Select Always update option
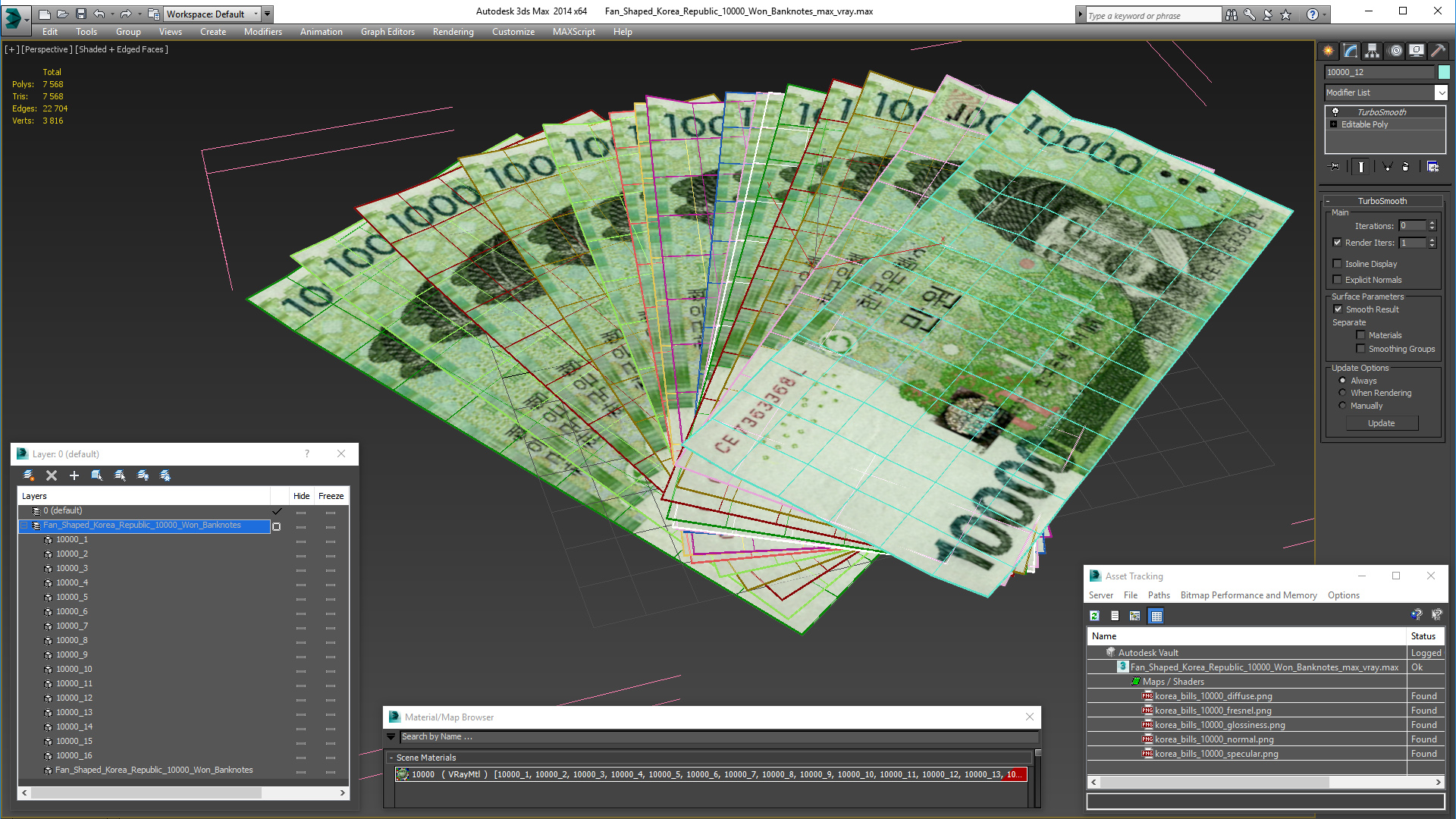This screenshot has height=819, width=1456. coord(1342,381)
